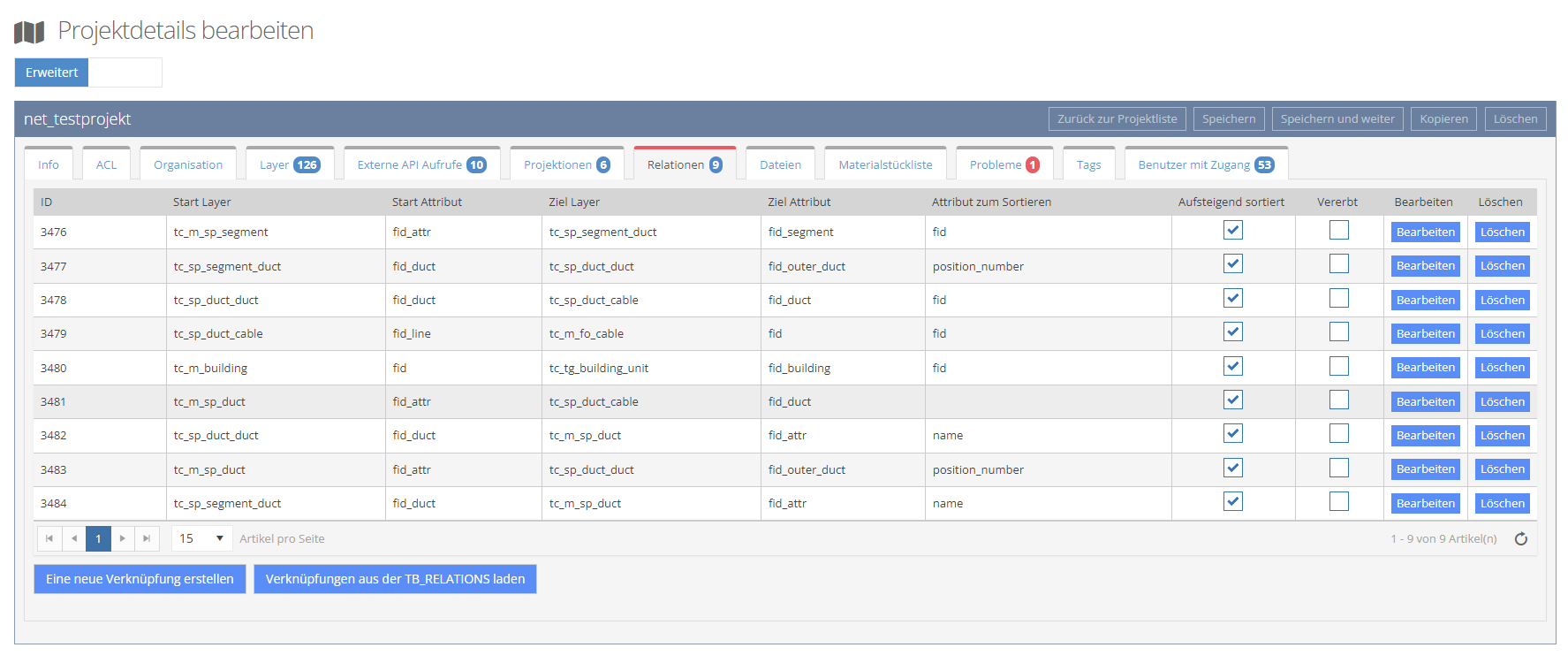Screen dimensions: 1568x663
Task: Edit relation 3482 with Bearbeiten
Action: [x=1425, y=436]
